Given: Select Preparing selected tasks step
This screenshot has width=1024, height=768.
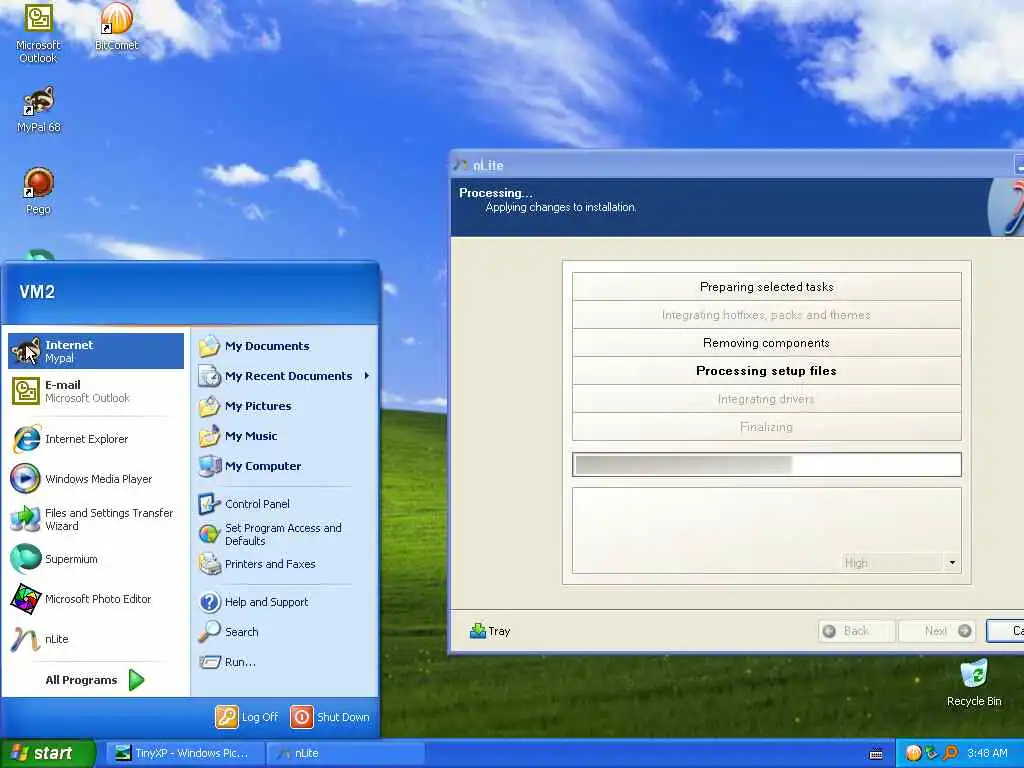Looking at the screenshot, I should (767, 287).
